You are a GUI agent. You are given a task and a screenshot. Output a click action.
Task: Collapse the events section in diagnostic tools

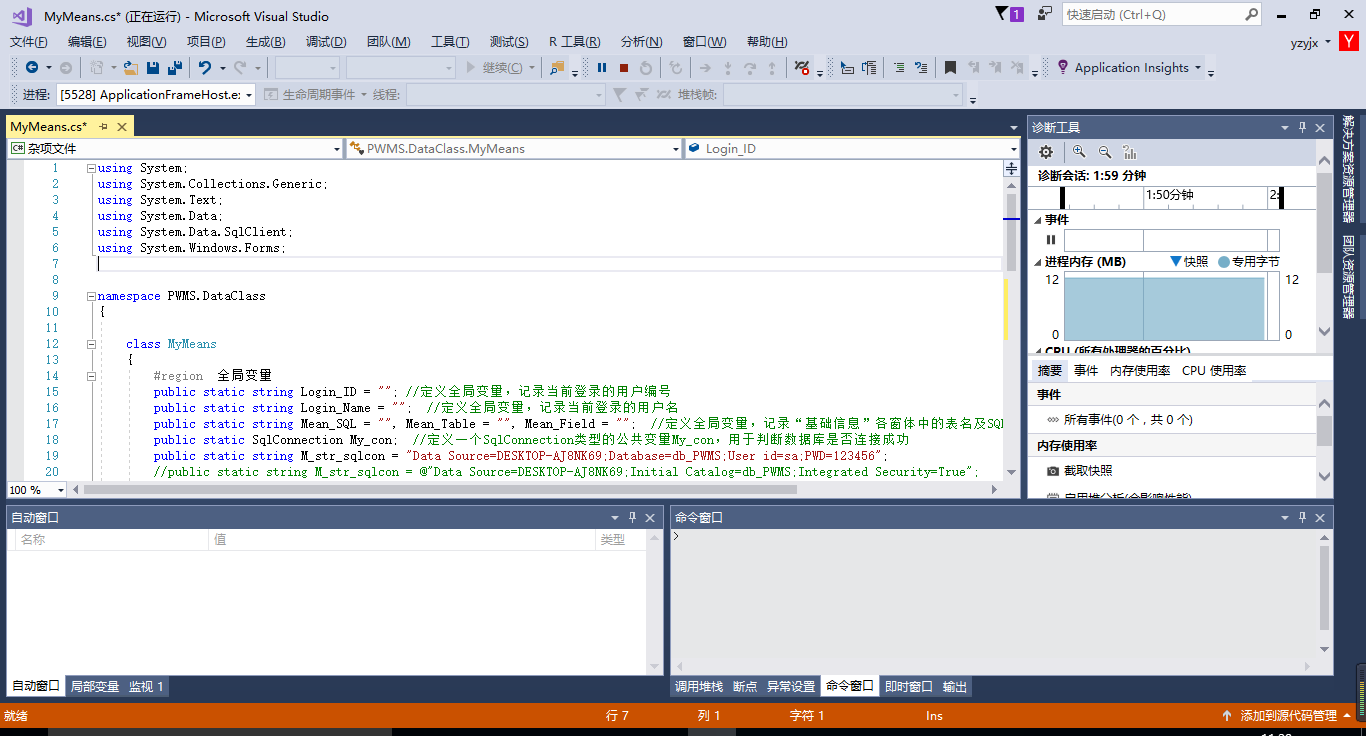(1038, 220)
